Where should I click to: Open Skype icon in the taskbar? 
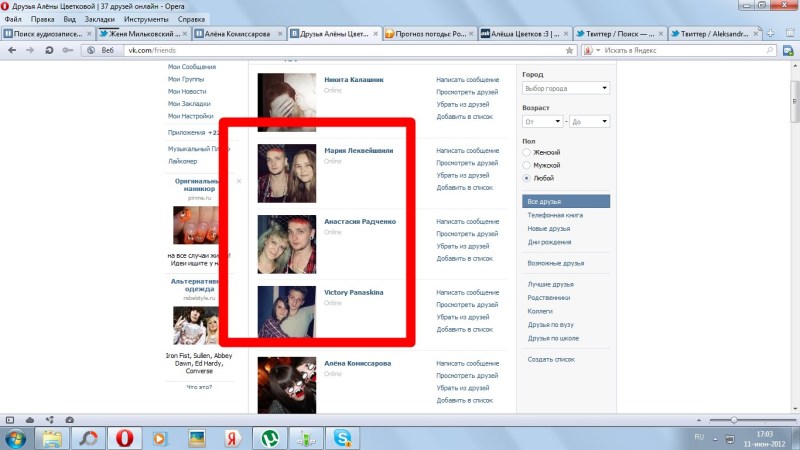[x=343, y=438]
